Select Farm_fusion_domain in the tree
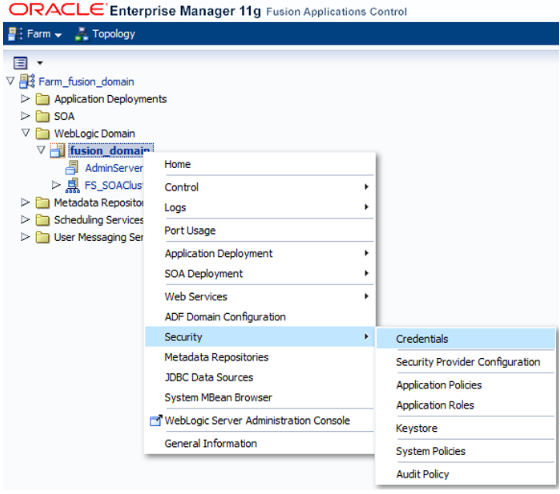Image resolution: width=560 pixels, height=494 pixels. [86, 82]
